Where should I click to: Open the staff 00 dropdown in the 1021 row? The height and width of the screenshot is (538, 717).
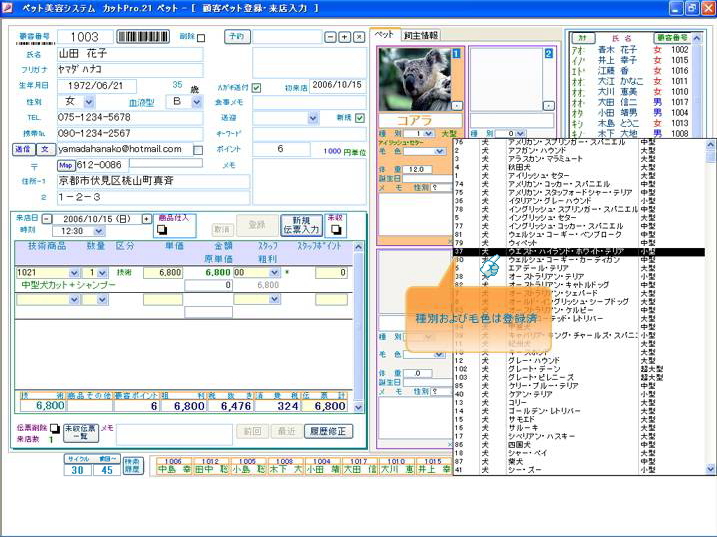[x=274, y=273]
